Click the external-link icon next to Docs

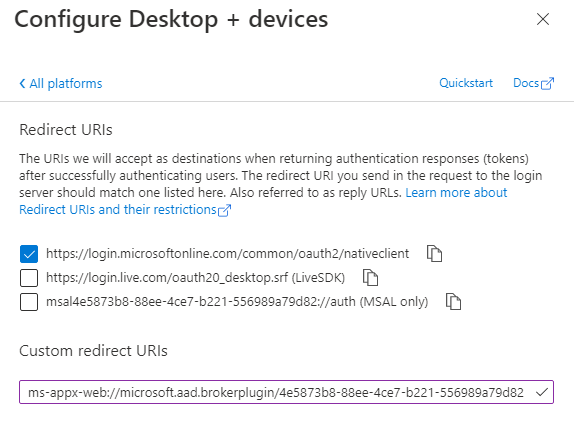pyautogui.click(x=547, y=83)
